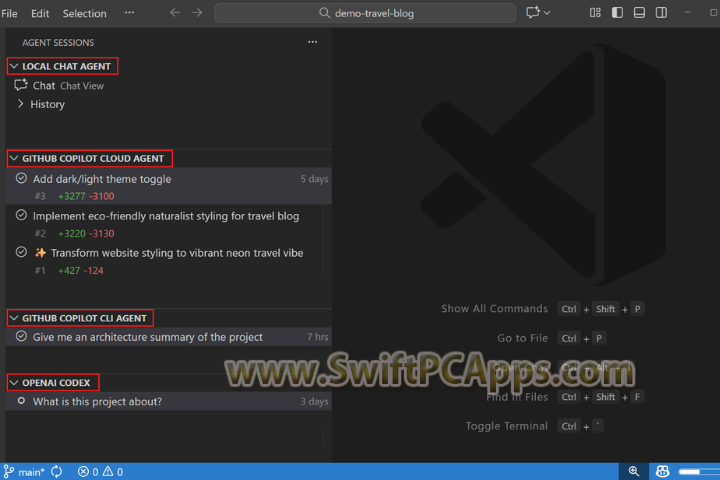Open the Agent Sessions more actions ellipsis

pos(313,42)
